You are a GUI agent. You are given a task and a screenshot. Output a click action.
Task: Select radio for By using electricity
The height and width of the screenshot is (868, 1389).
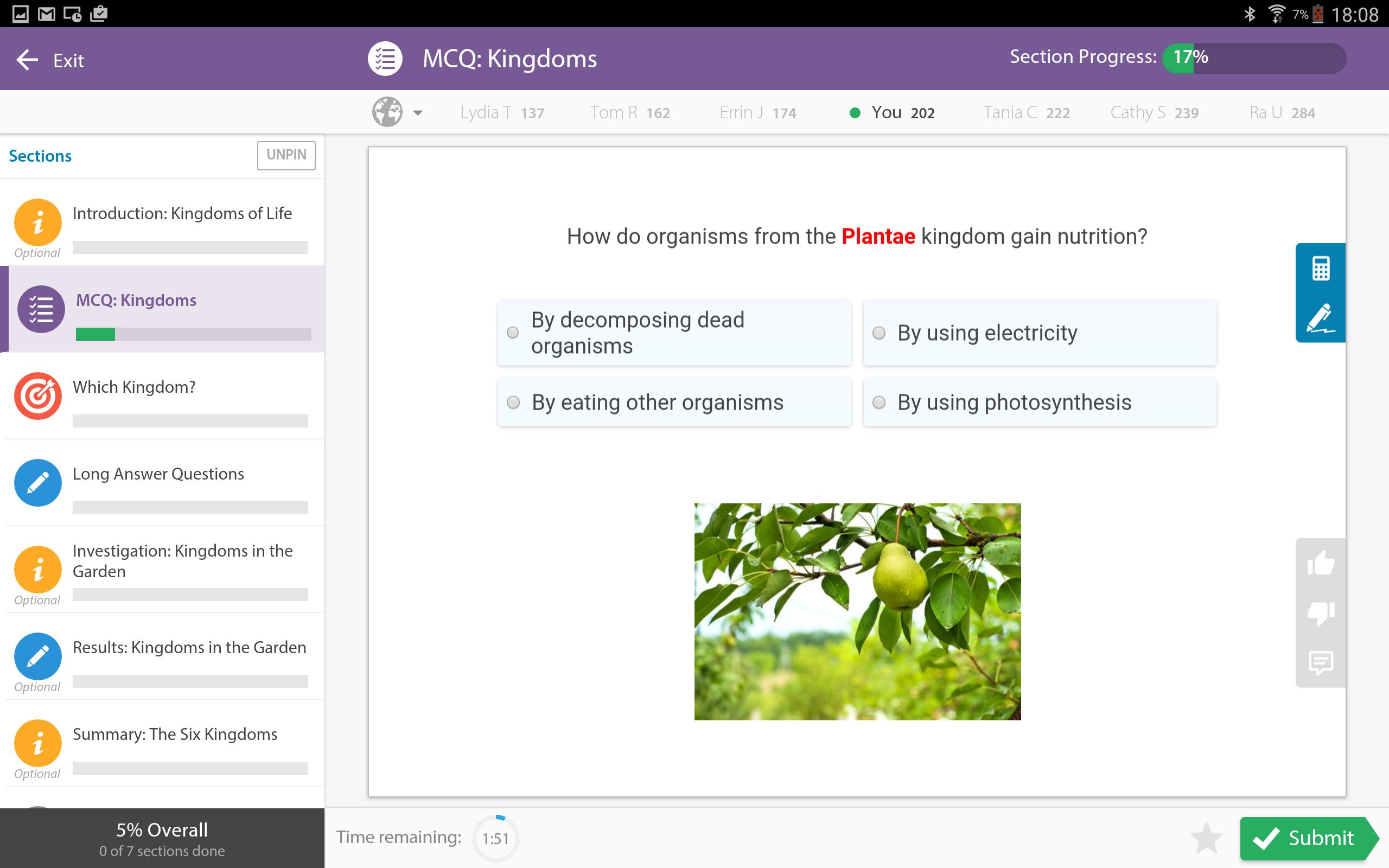tap(879, 333)
